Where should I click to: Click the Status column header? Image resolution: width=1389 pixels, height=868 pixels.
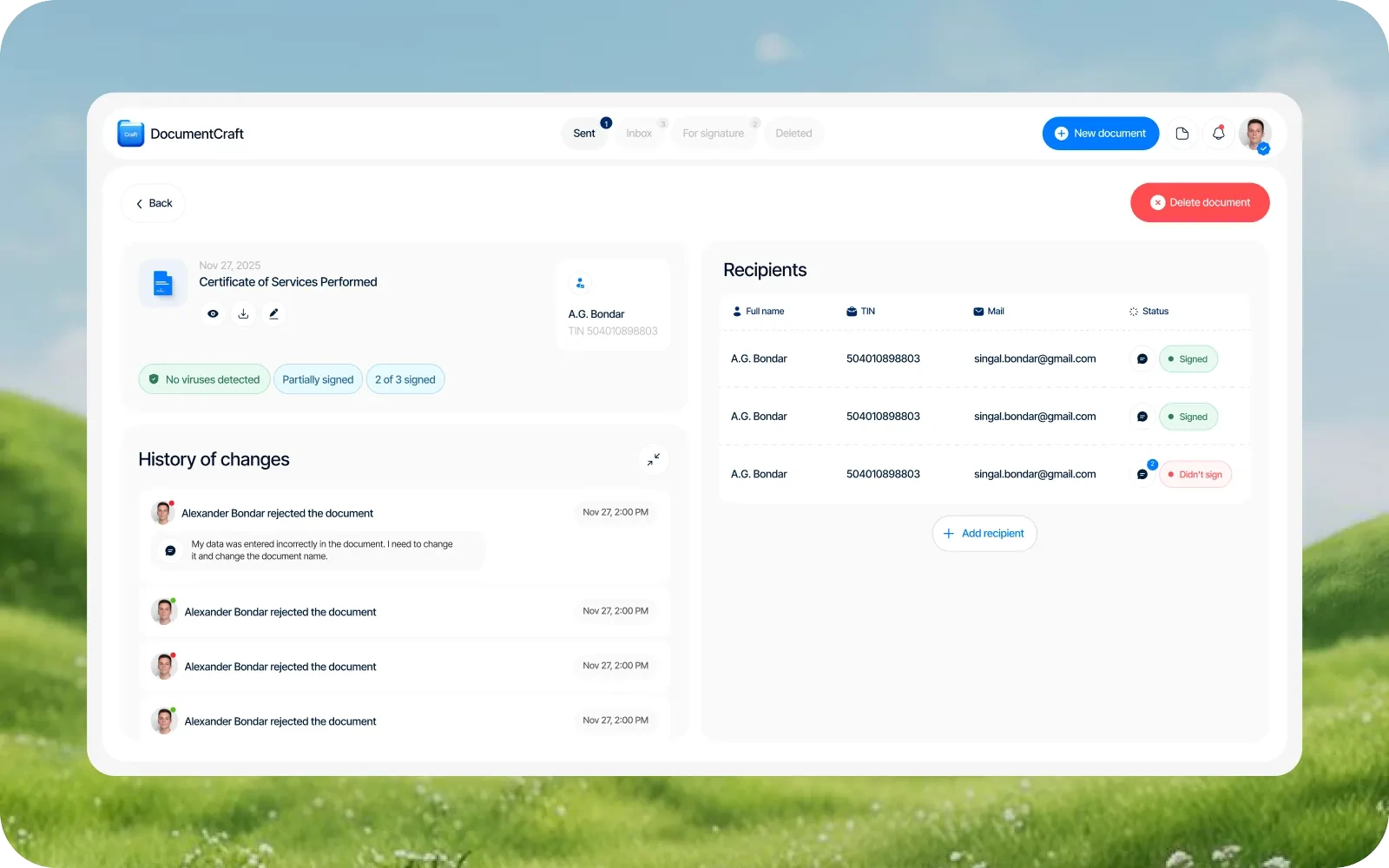[1149, 312]
